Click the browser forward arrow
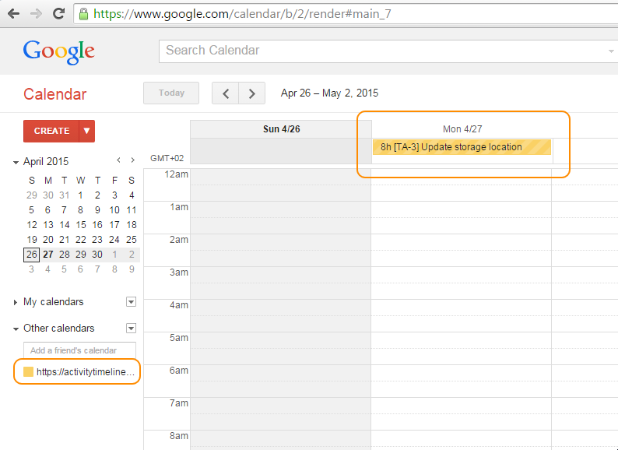This screenshot has height=450, width=618. (37, 15)
